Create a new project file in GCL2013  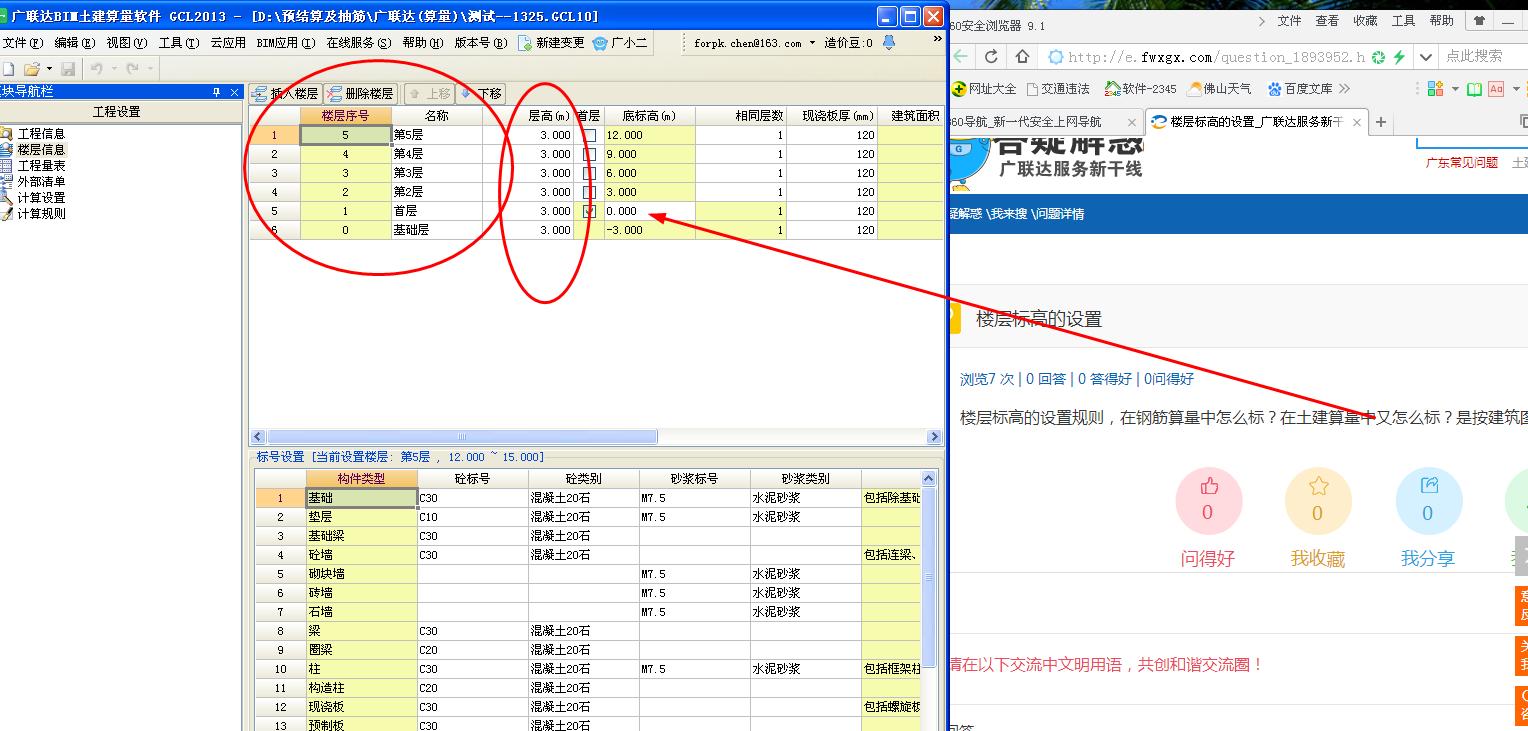(8, 69)
